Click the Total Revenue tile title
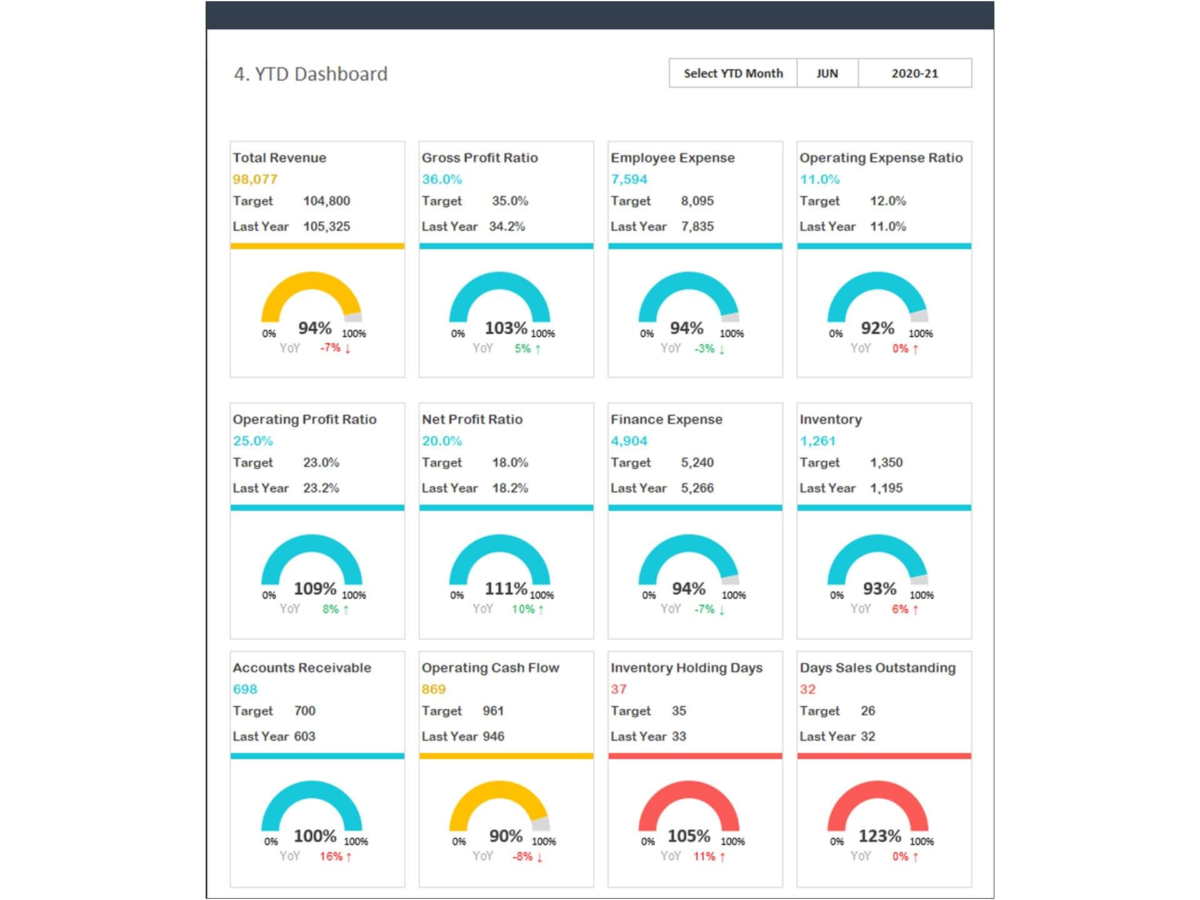Image resolution: width=1200 pixels, height=900 pixels. [279, 157]
